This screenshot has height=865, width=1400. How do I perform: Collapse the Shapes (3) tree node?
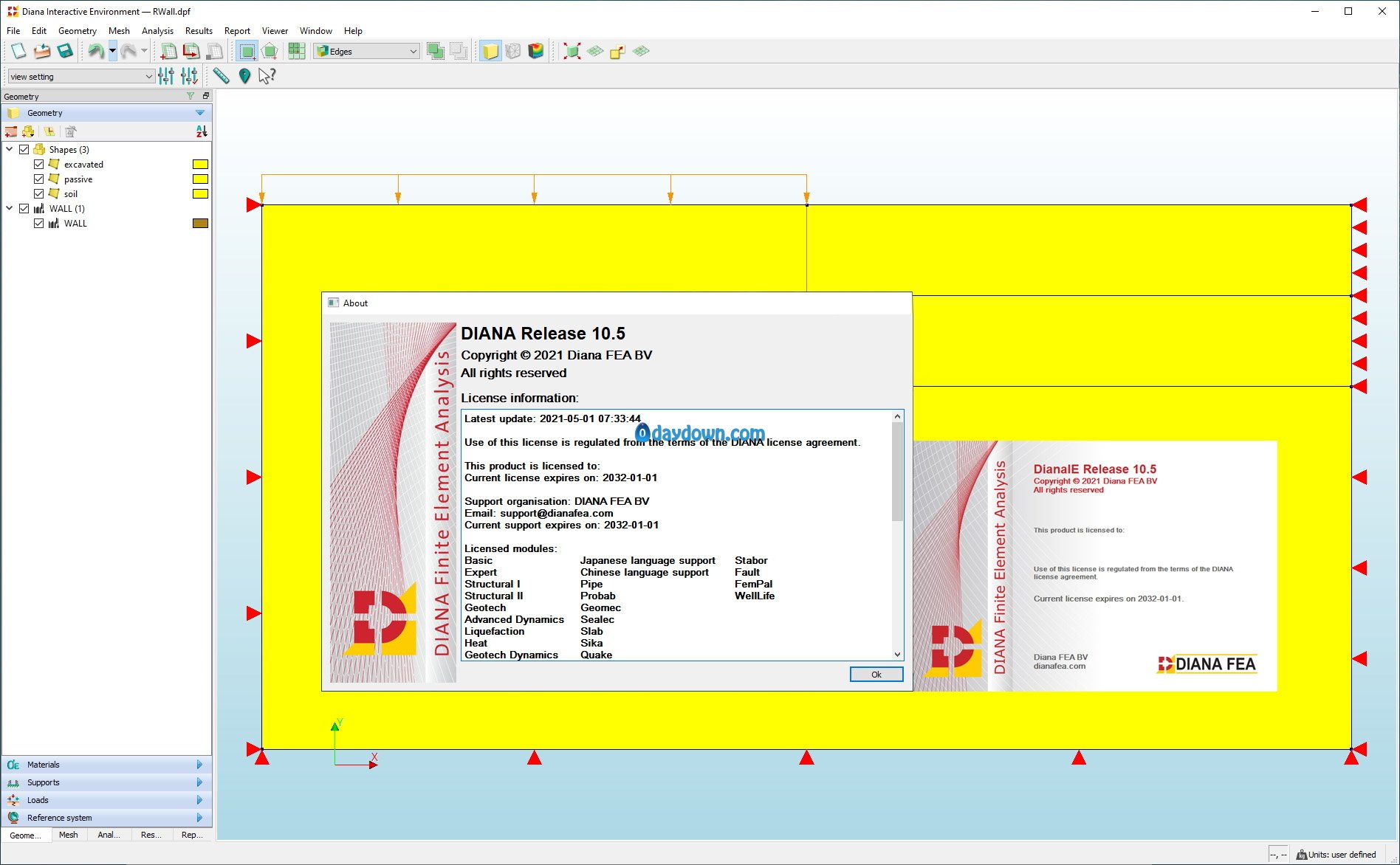coord(10,149)
